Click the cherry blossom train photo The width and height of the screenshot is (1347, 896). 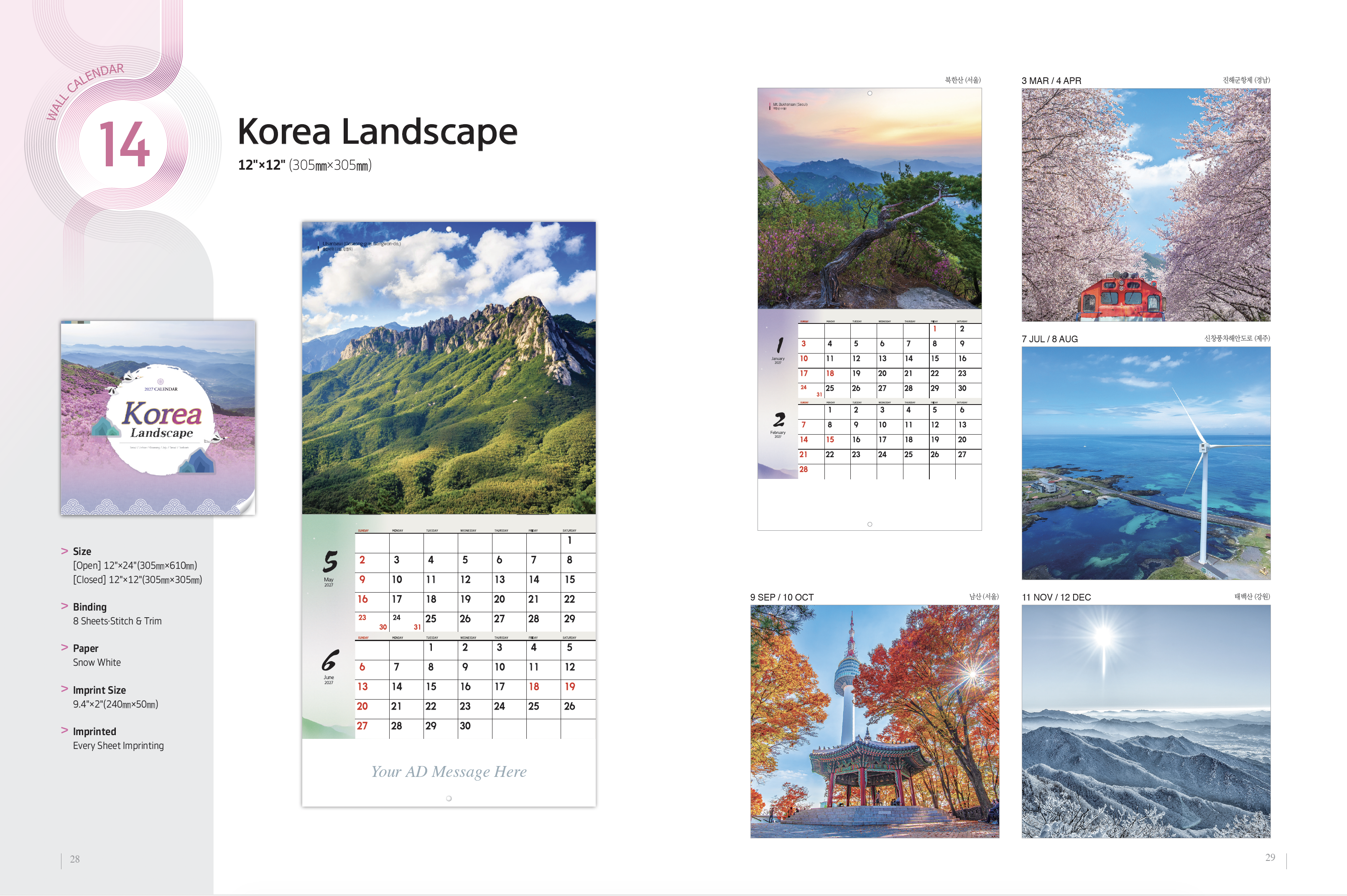(1145, 205)
